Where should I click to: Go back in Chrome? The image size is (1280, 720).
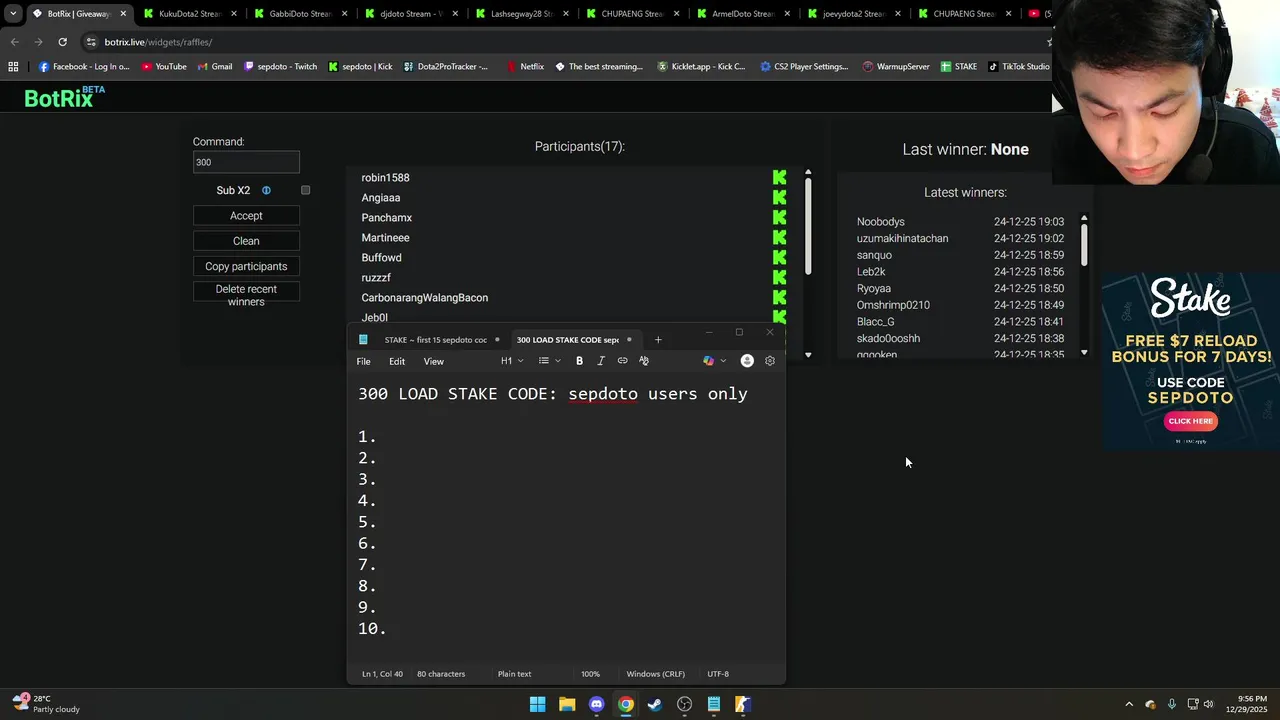click(x=14, y=42)
